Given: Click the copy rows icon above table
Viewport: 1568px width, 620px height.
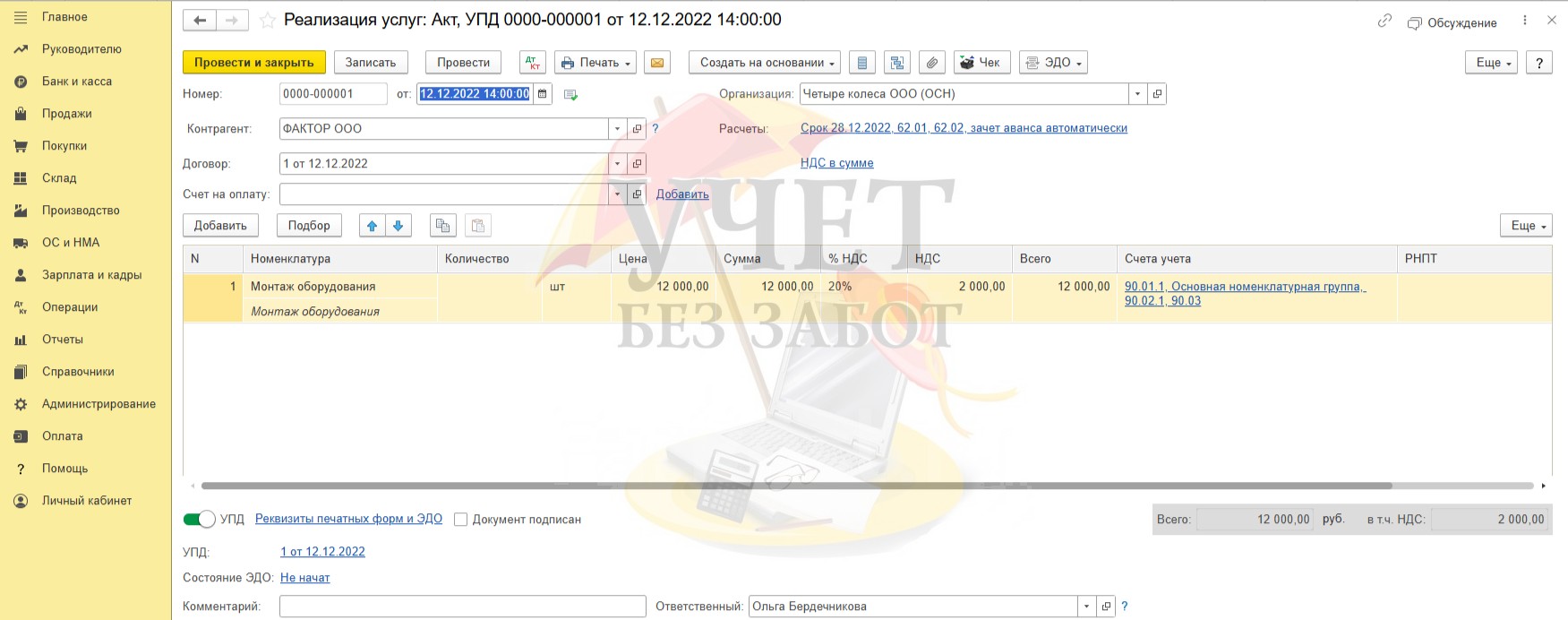Looking at the screenshot, I should pos(442,226).
